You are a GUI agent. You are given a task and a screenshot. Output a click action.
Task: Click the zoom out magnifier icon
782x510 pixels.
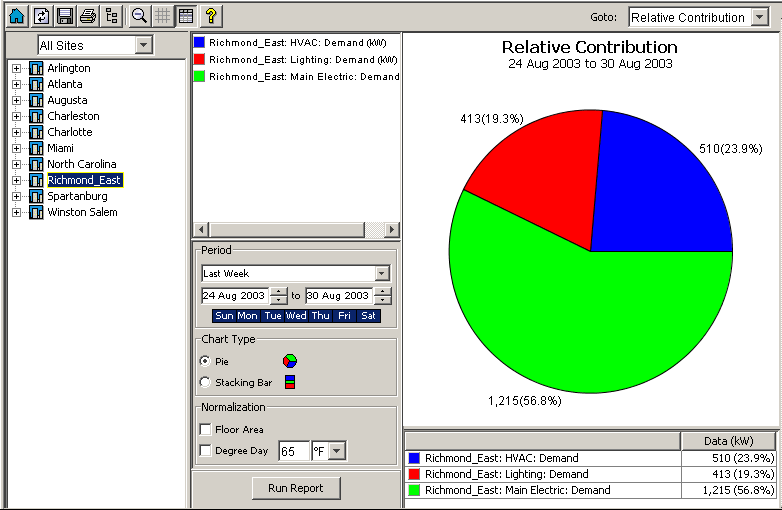tap(140, 16)
